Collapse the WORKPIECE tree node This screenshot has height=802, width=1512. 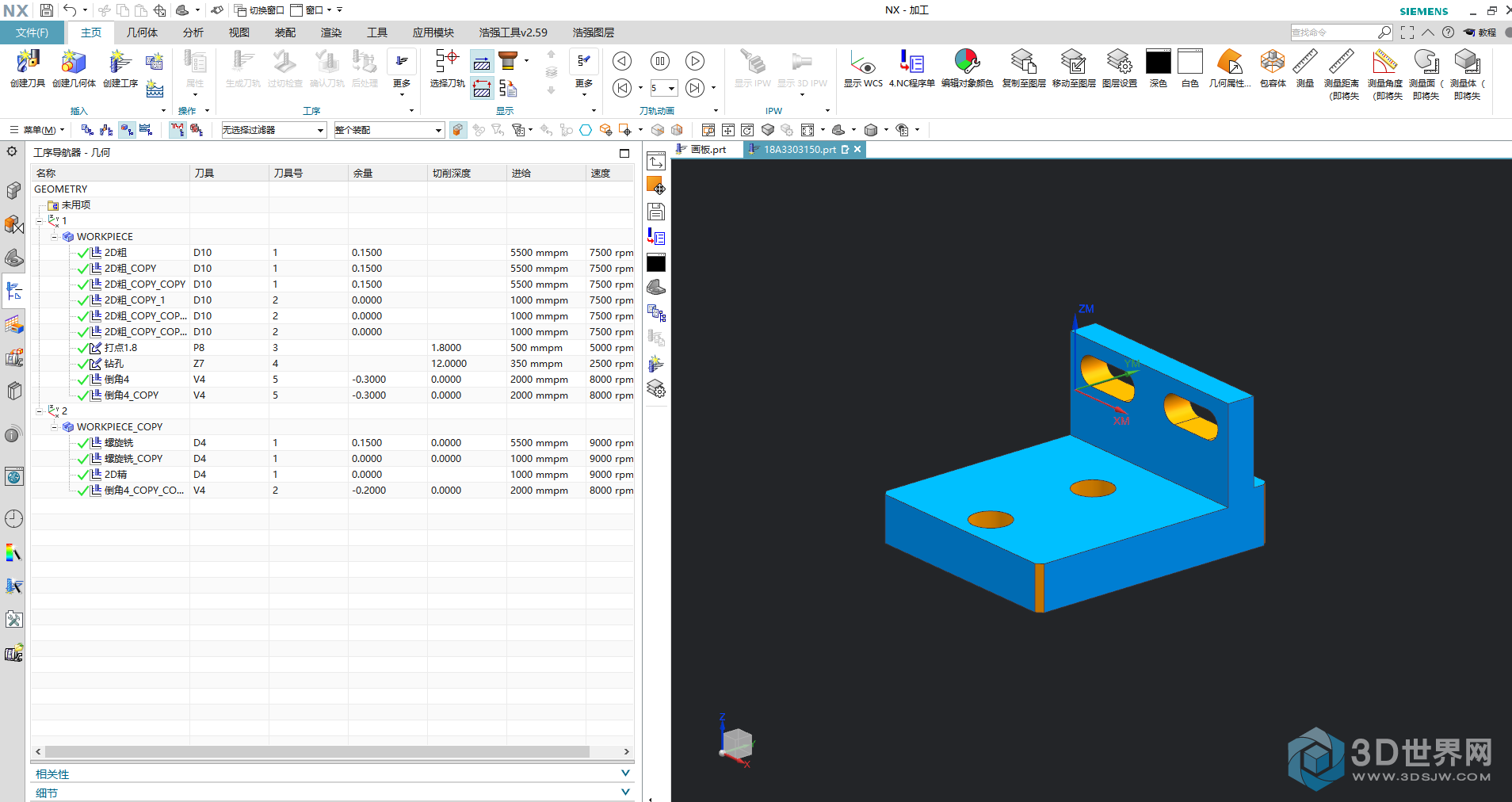click(x=55, y=237)
